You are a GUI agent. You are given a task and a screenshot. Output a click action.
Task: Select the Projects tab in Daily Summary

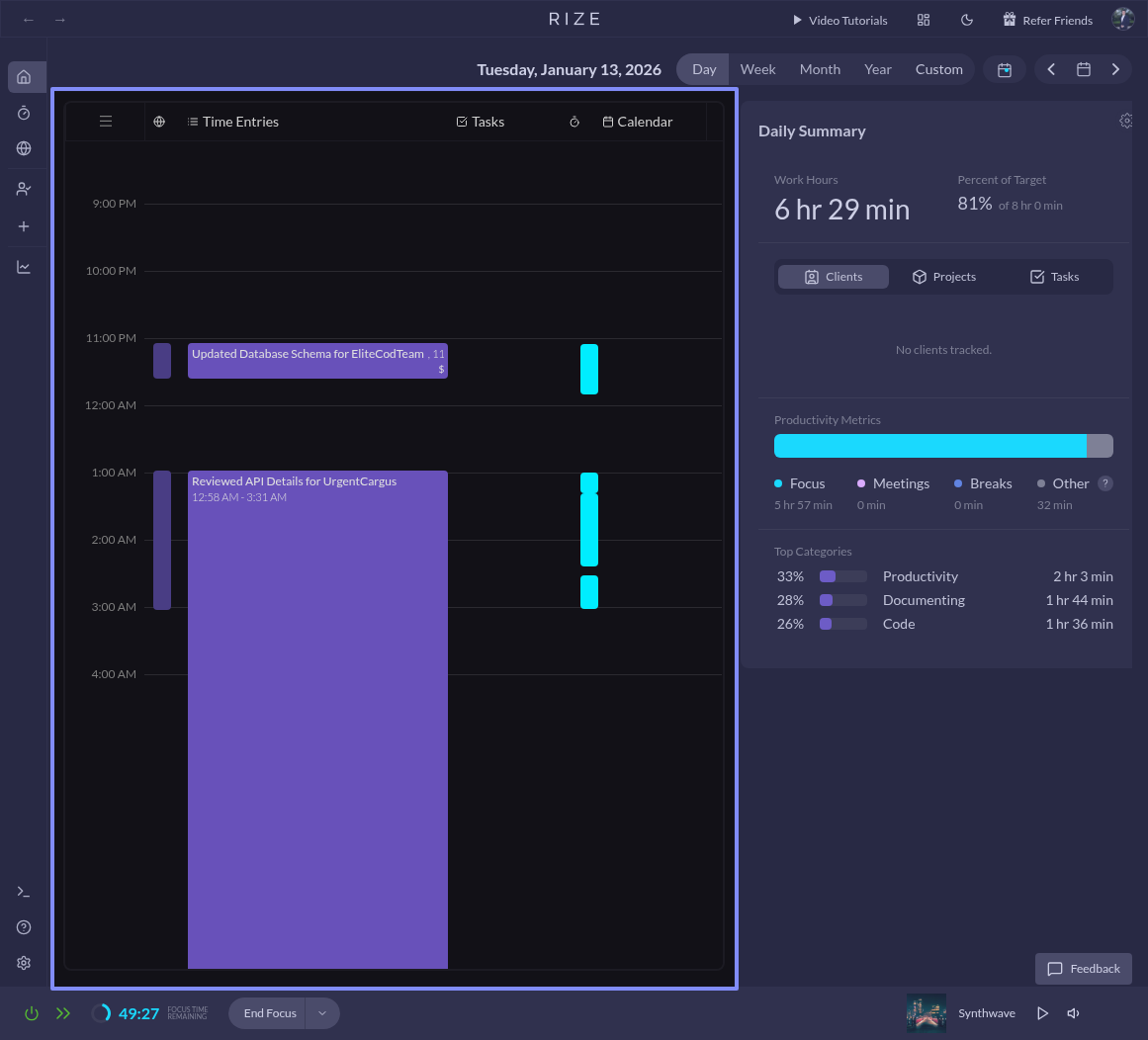944,277
